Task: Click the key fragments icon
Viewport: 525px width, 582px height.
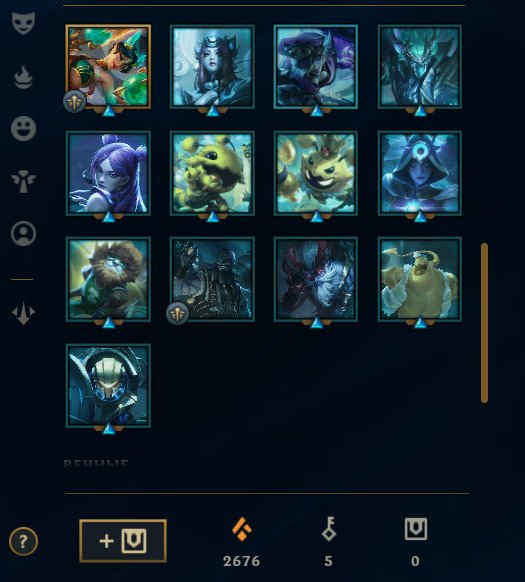Action: (x=329, y=529)
